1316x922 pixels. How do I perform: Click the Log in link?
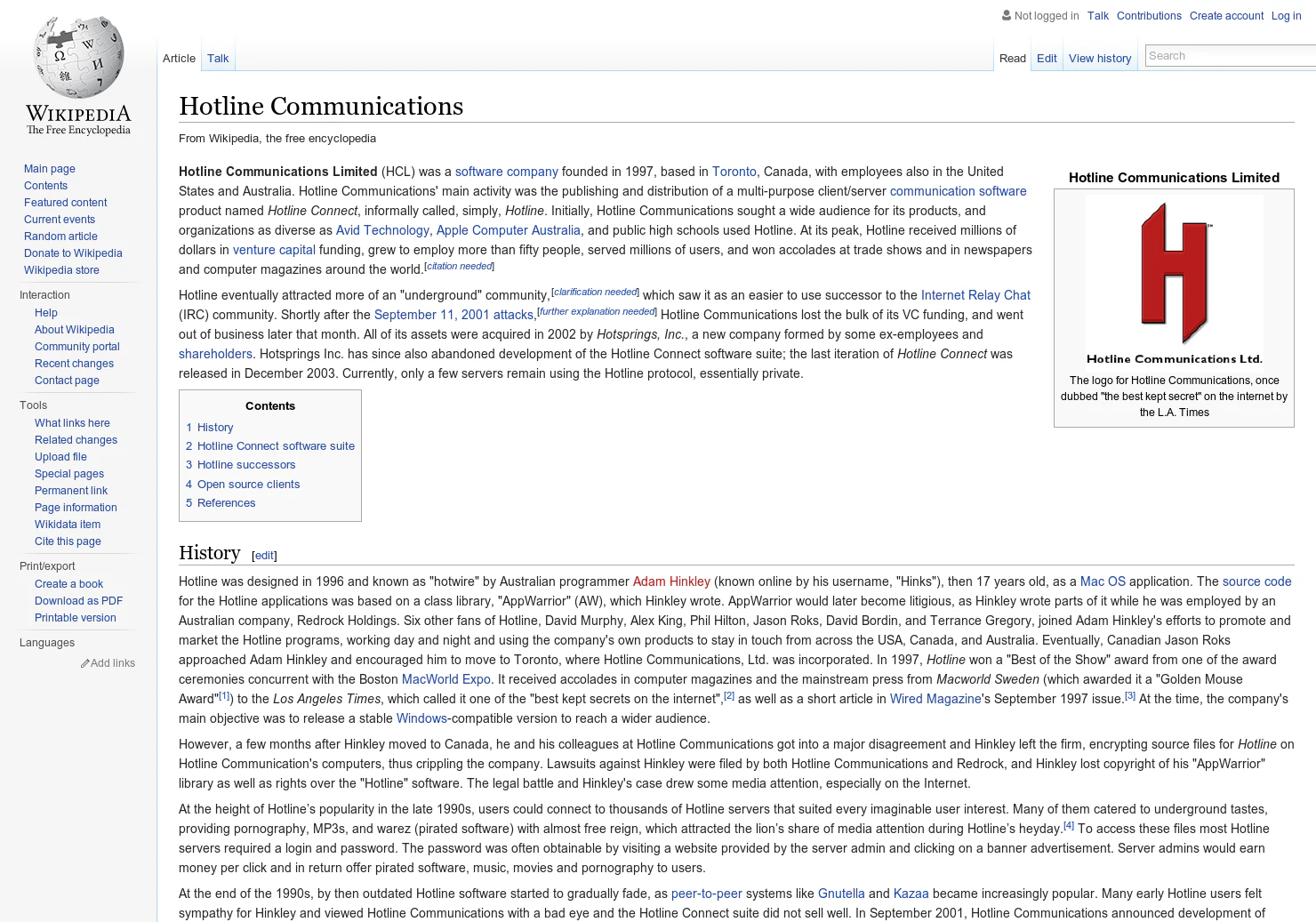pos(1286,16)
